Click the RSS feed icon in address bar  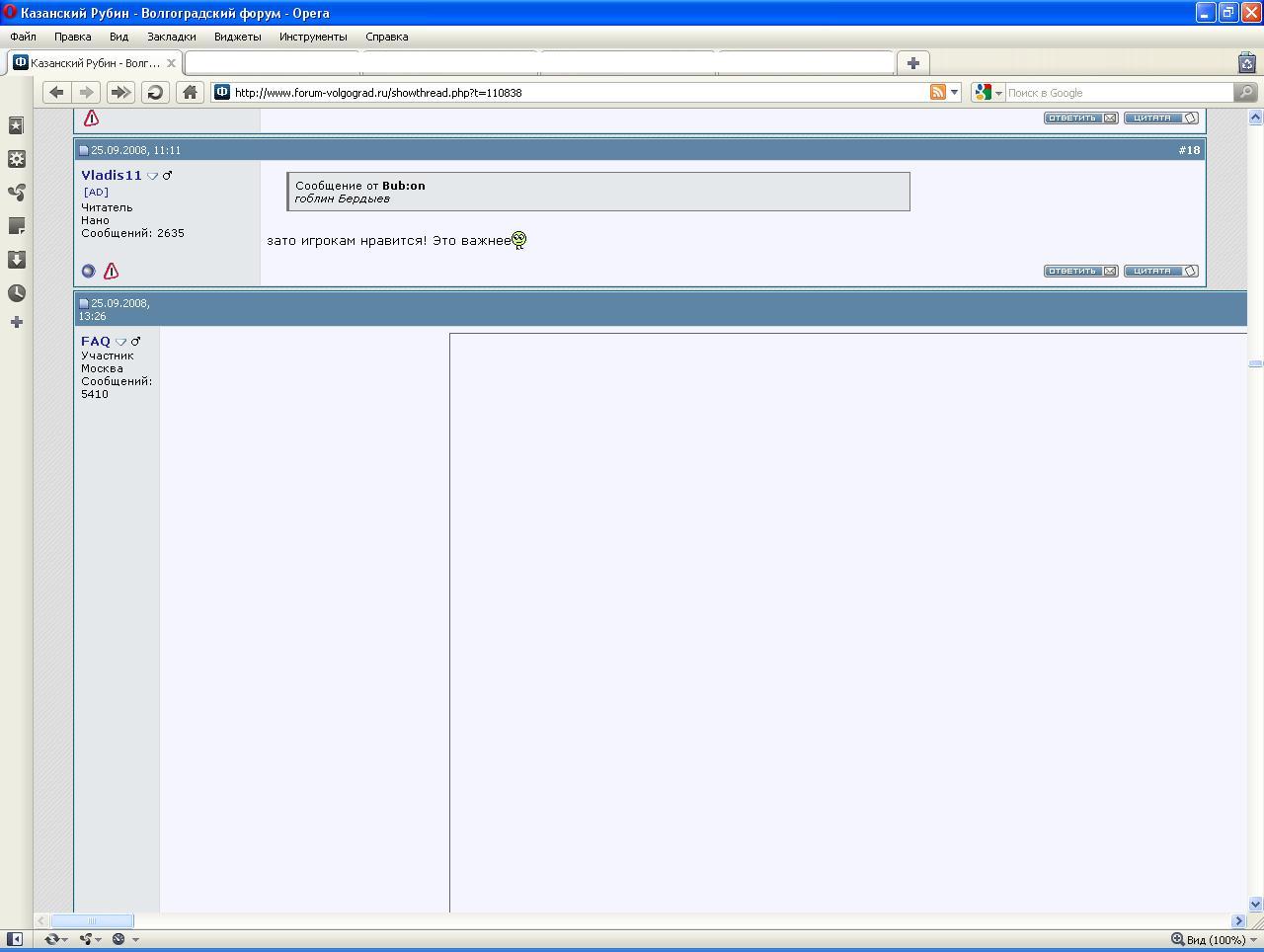tap(937, 92)
